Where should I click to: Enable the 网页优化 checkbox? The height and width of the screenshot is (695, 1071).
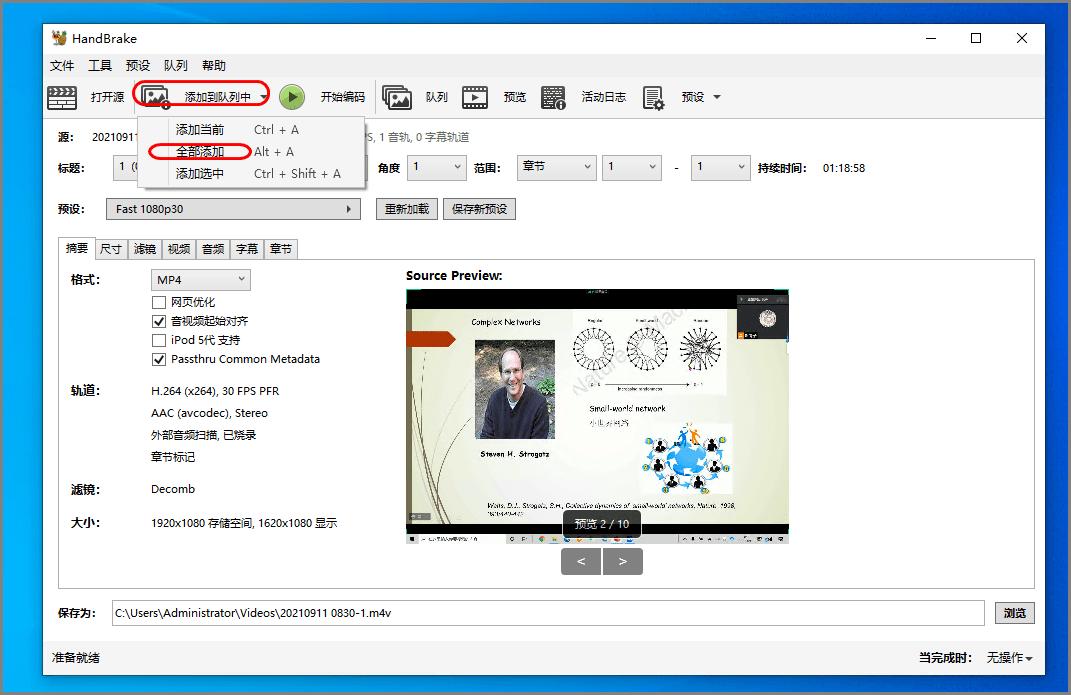(159, 302)
